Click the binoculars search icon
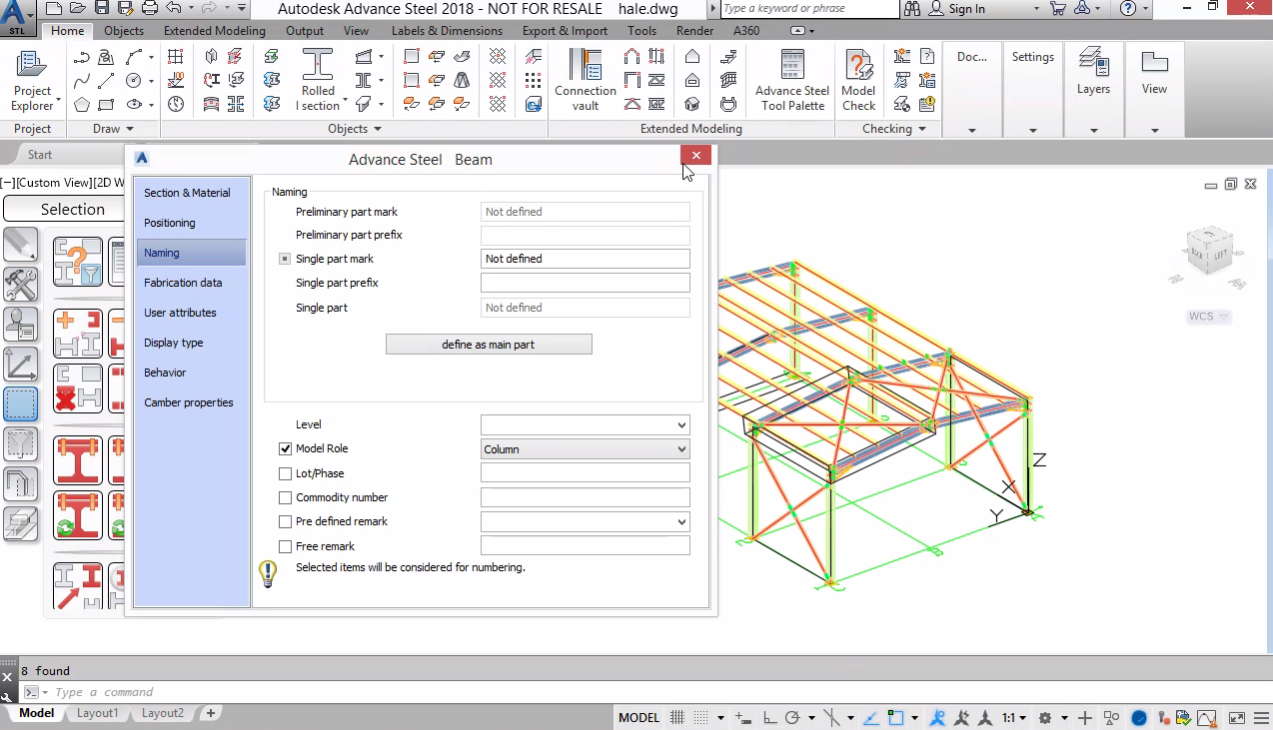Image resolution: width=1273 pixels, height=730 pixels. (912, 8)
